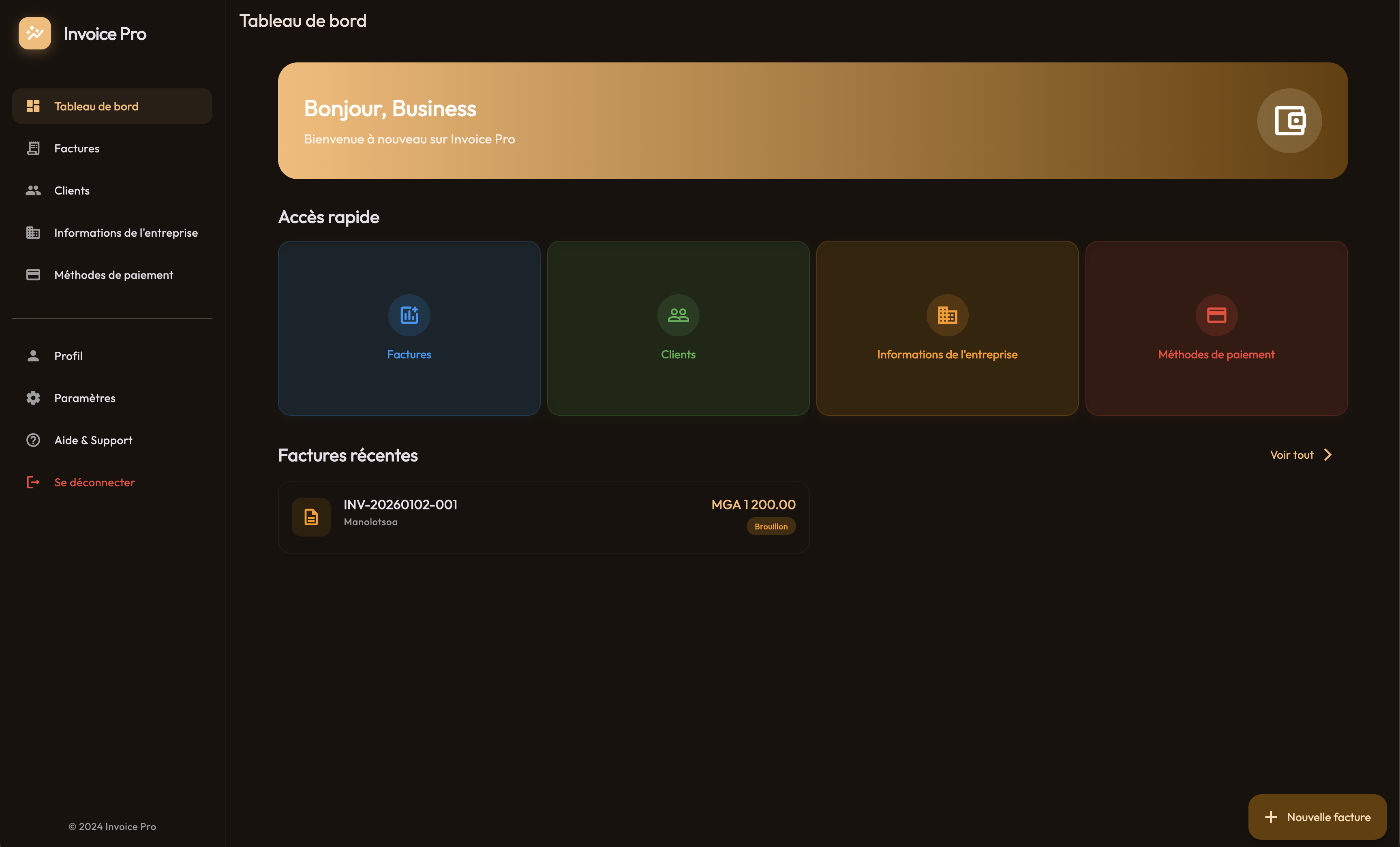
Task: Click the Clients people icon in sidebar
Action: 33,190
